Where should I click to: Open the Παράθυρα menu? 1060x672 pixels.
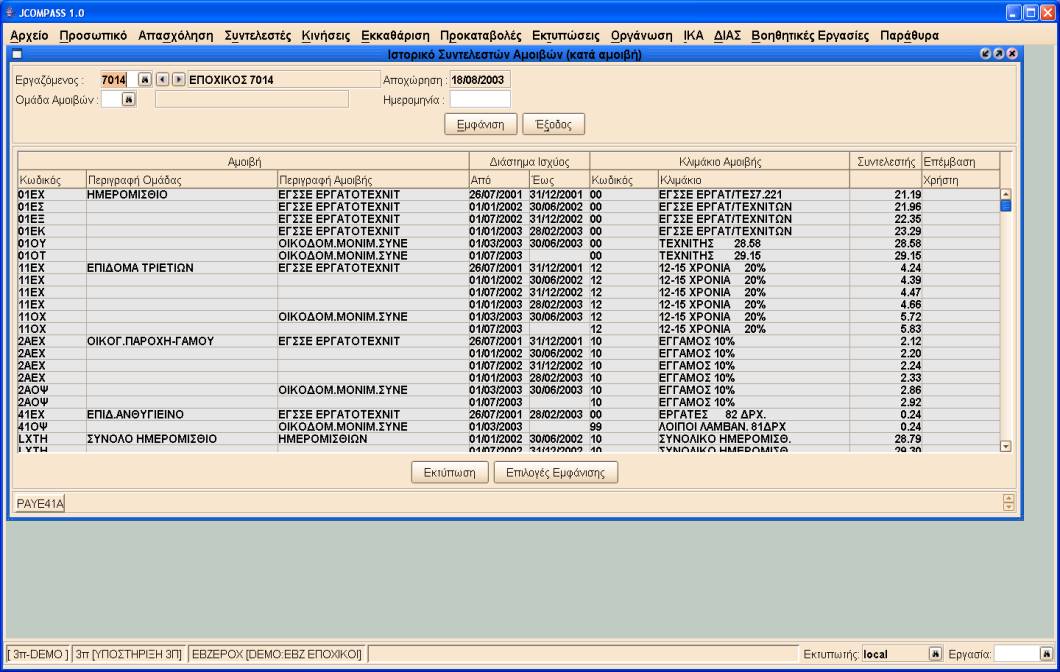point(909,36)
